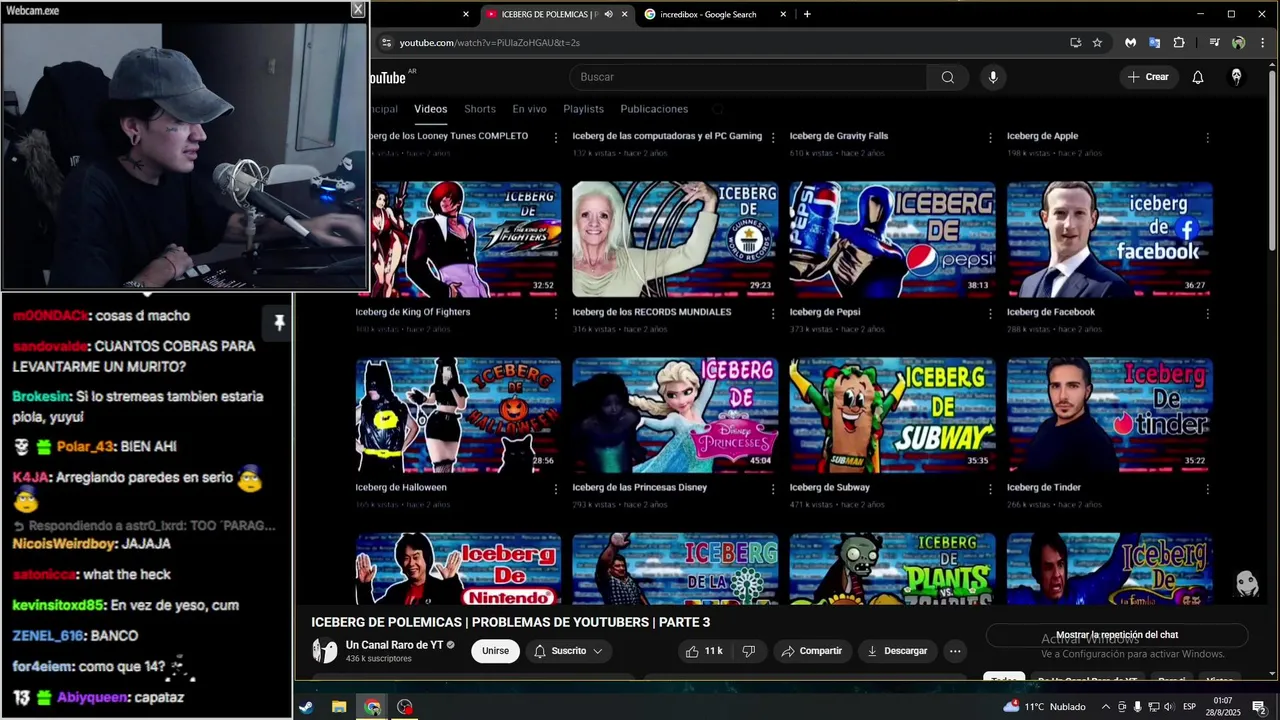Image resolution: width=1280 pixels, height=720 pixels.
Task: Click the Chrome taskbar icon
Action: [x=372, y=707]
